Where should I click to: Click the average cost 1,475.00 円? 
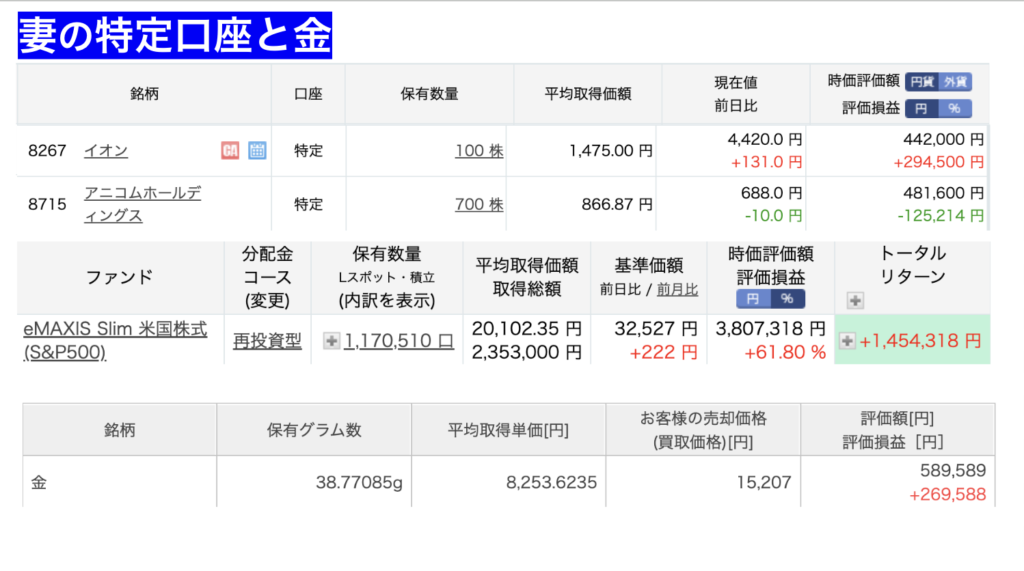pyautogui.click(x=611, y=151)
